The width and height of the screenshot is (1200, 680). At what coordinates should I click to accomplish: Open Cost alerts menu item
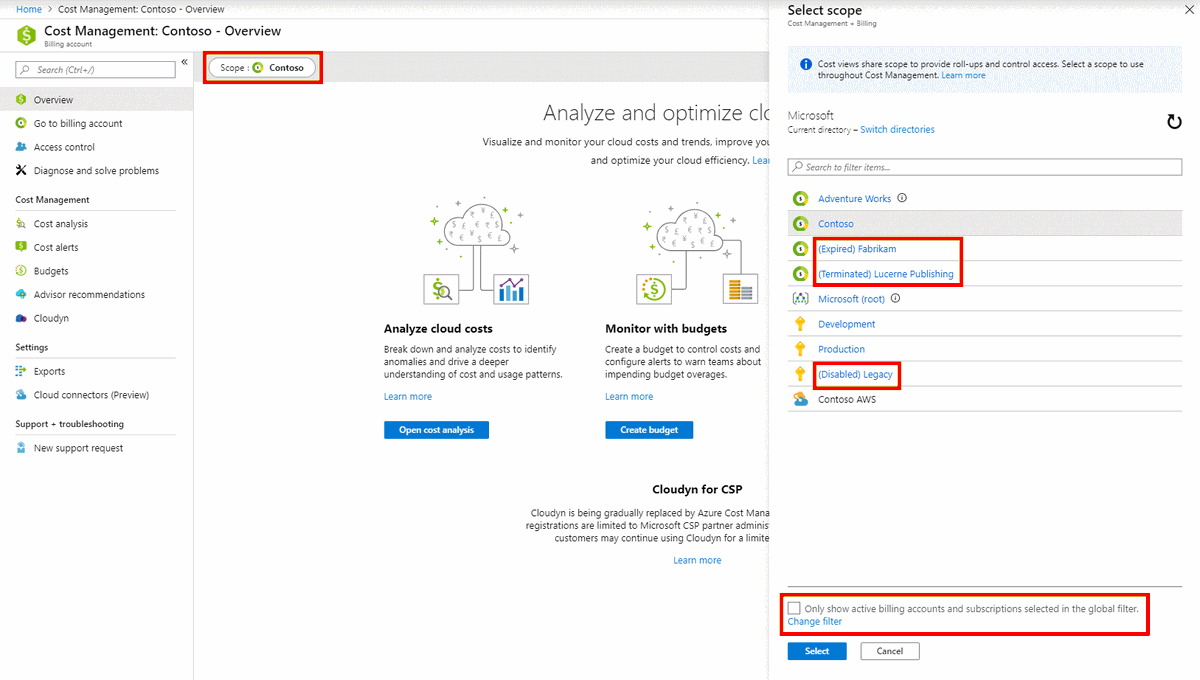[56, 247]
